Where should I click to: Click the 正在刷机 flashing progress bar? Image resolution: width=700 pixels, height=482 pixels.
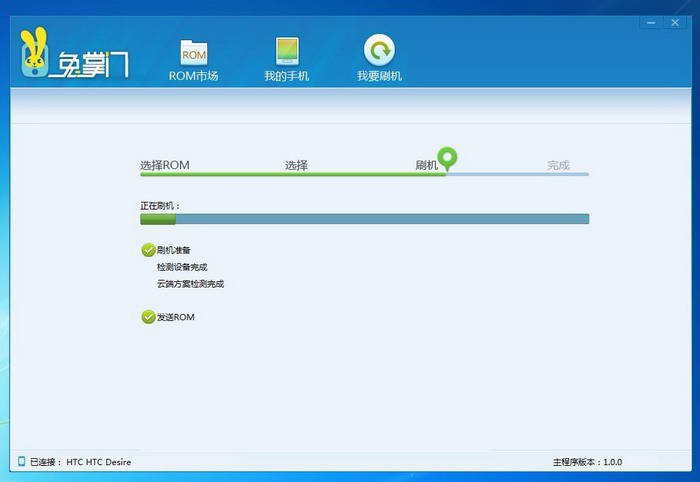click(364, 219)
